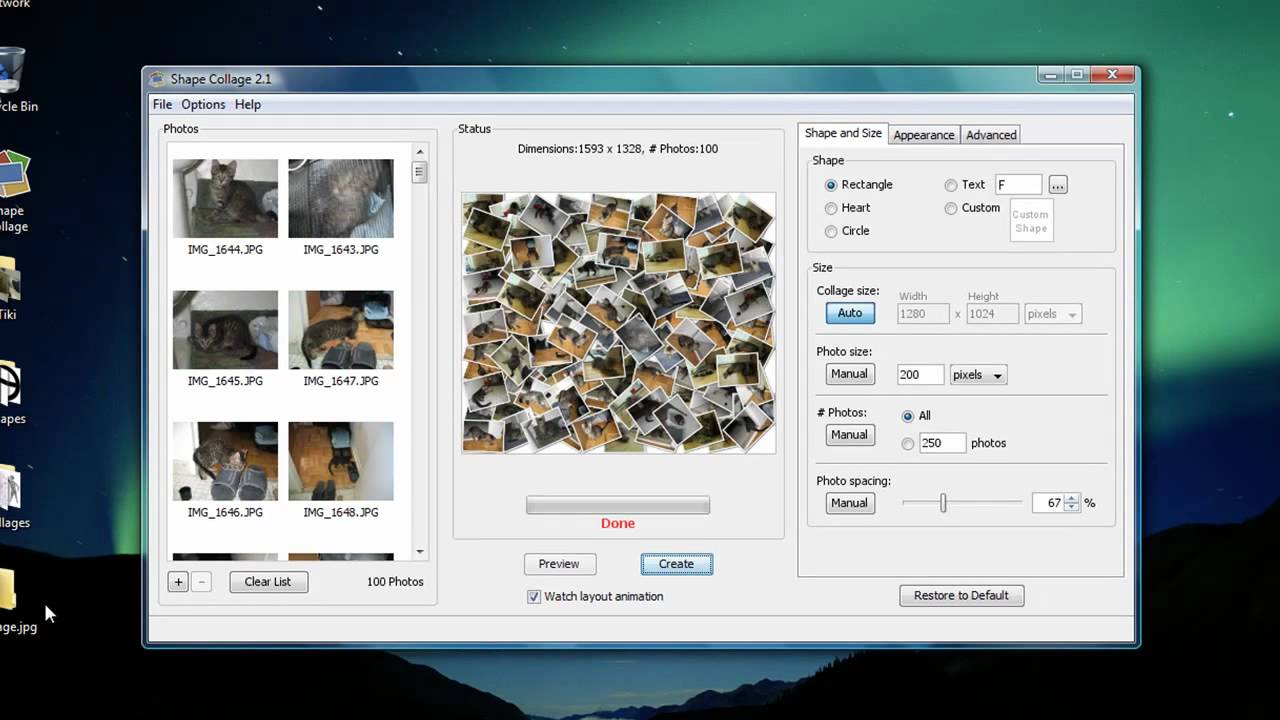Click the collage Height field
1280x720 pixels.
992,314
